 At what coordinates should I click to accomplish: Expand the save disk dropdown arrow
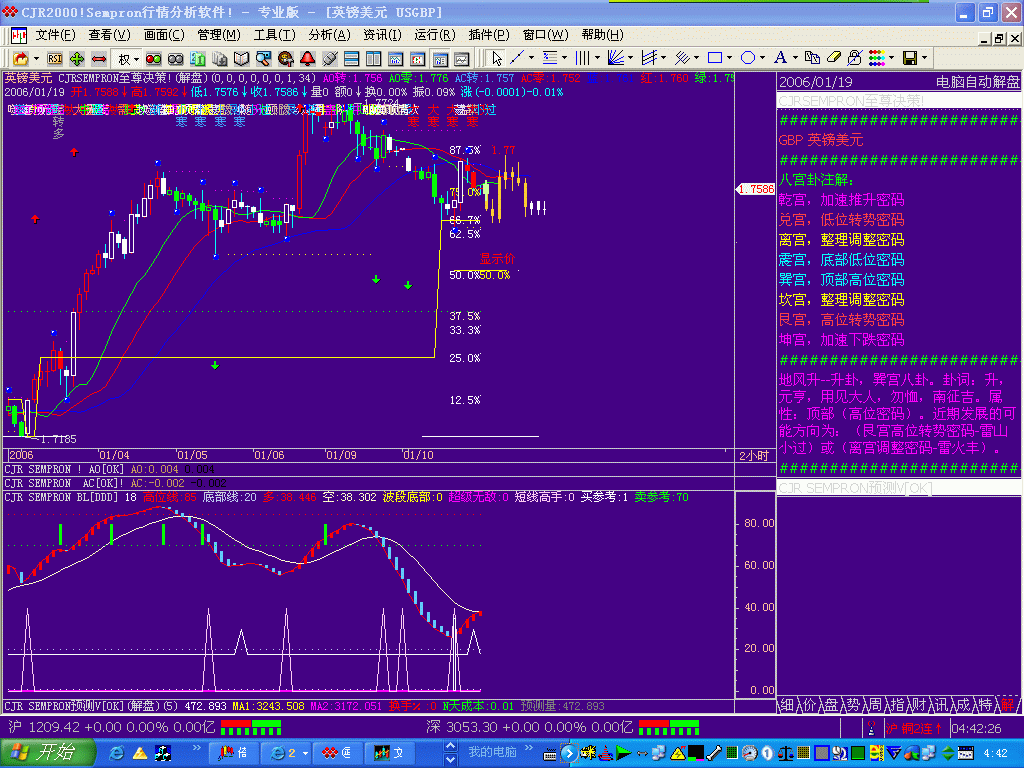925,58
